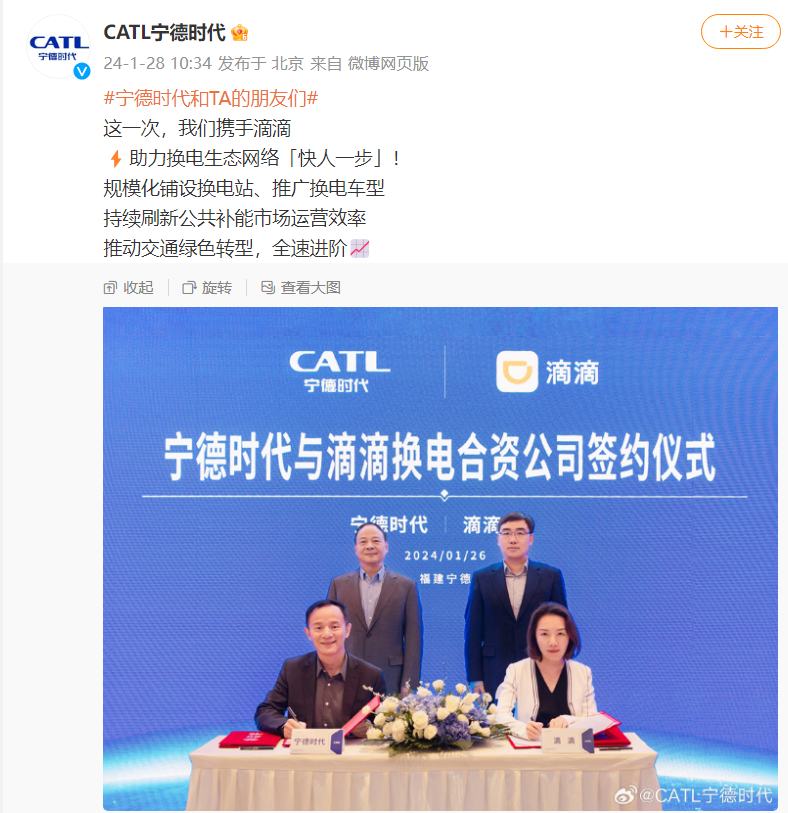This screenshot has height=813, width=788.
Task: Collapse the image with 收起
Action: pos(129,287)
